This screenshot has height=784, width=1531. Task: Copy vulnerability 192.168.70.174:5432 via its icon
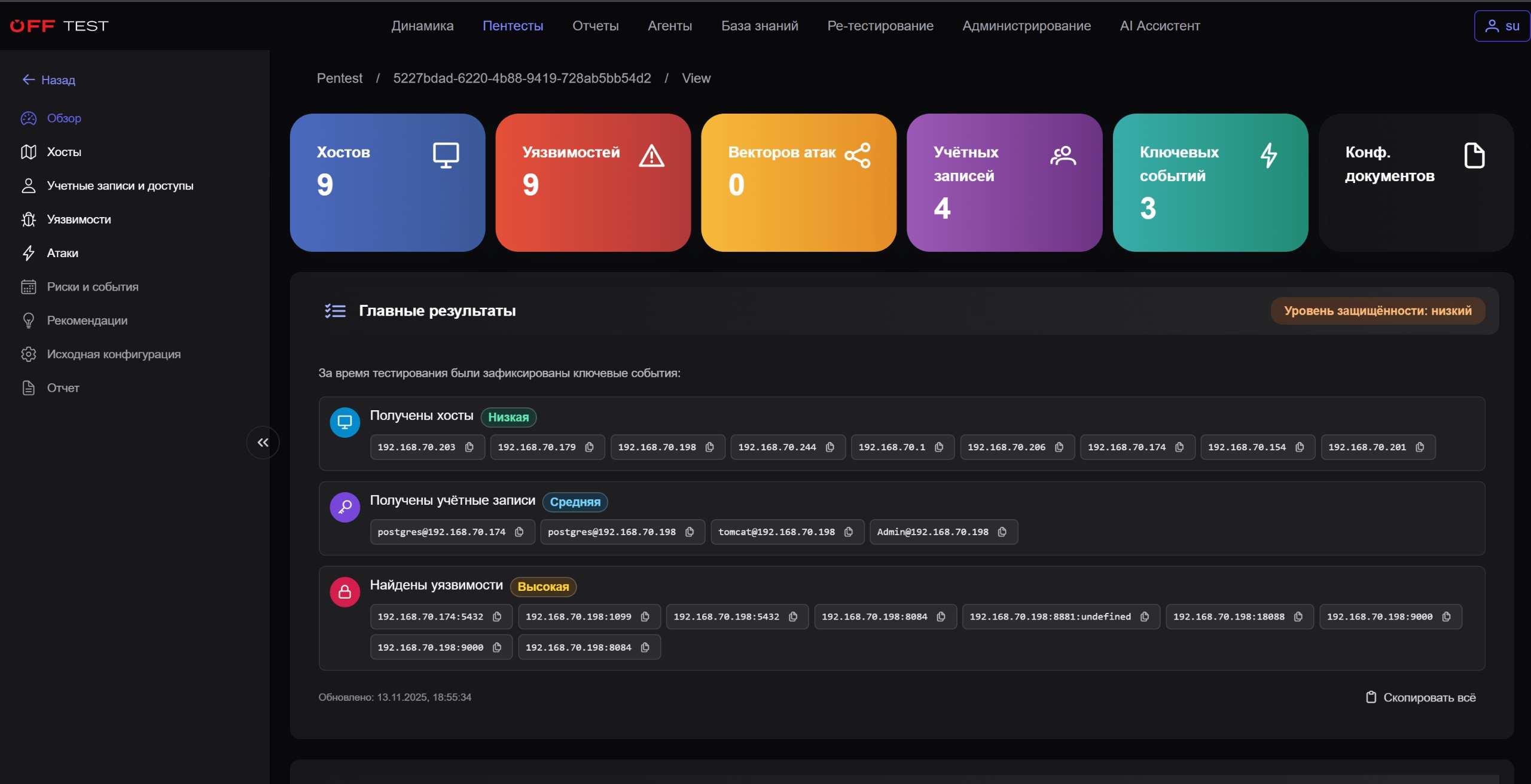(x=497, y=617)
